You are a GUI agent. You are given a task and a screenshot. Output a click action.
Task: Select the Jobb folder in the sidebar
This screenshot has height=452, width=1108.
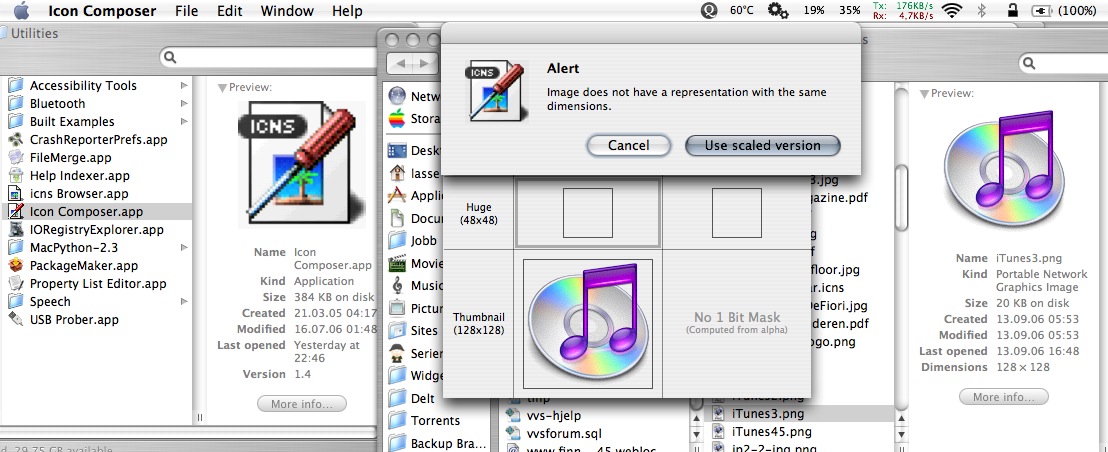(x=414, y=240)
